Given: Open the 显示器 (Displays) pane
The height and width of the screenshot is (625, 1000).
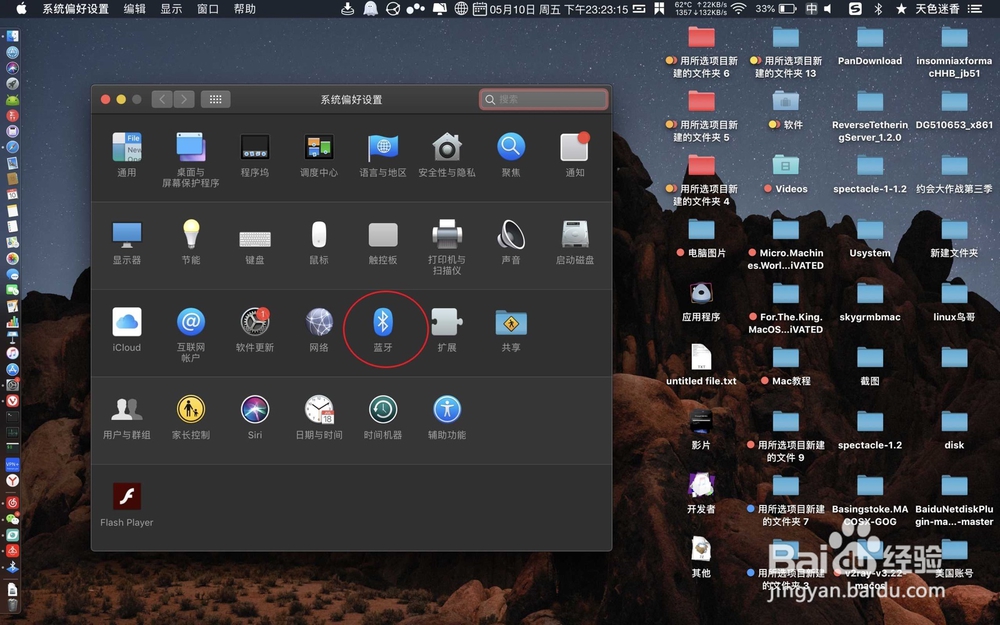Looking at the screenshot, I should pos(126,235).
